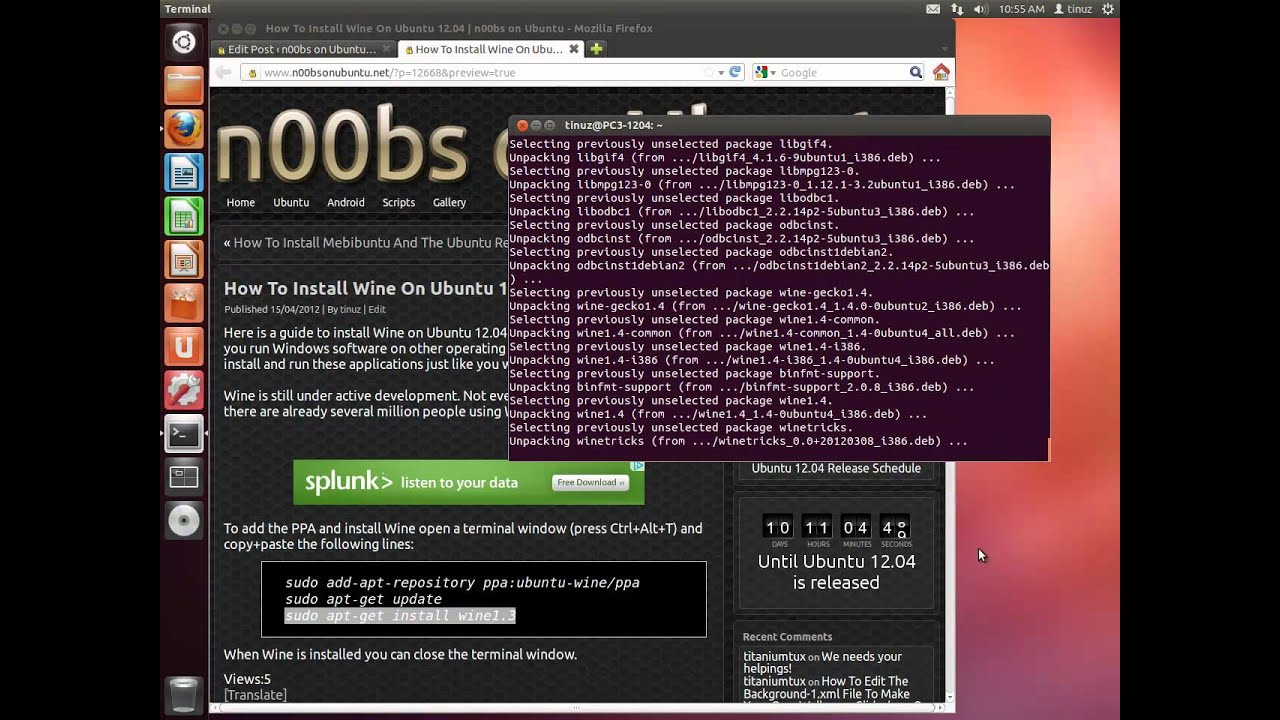Open a new Firefox tab

(596, 49)
